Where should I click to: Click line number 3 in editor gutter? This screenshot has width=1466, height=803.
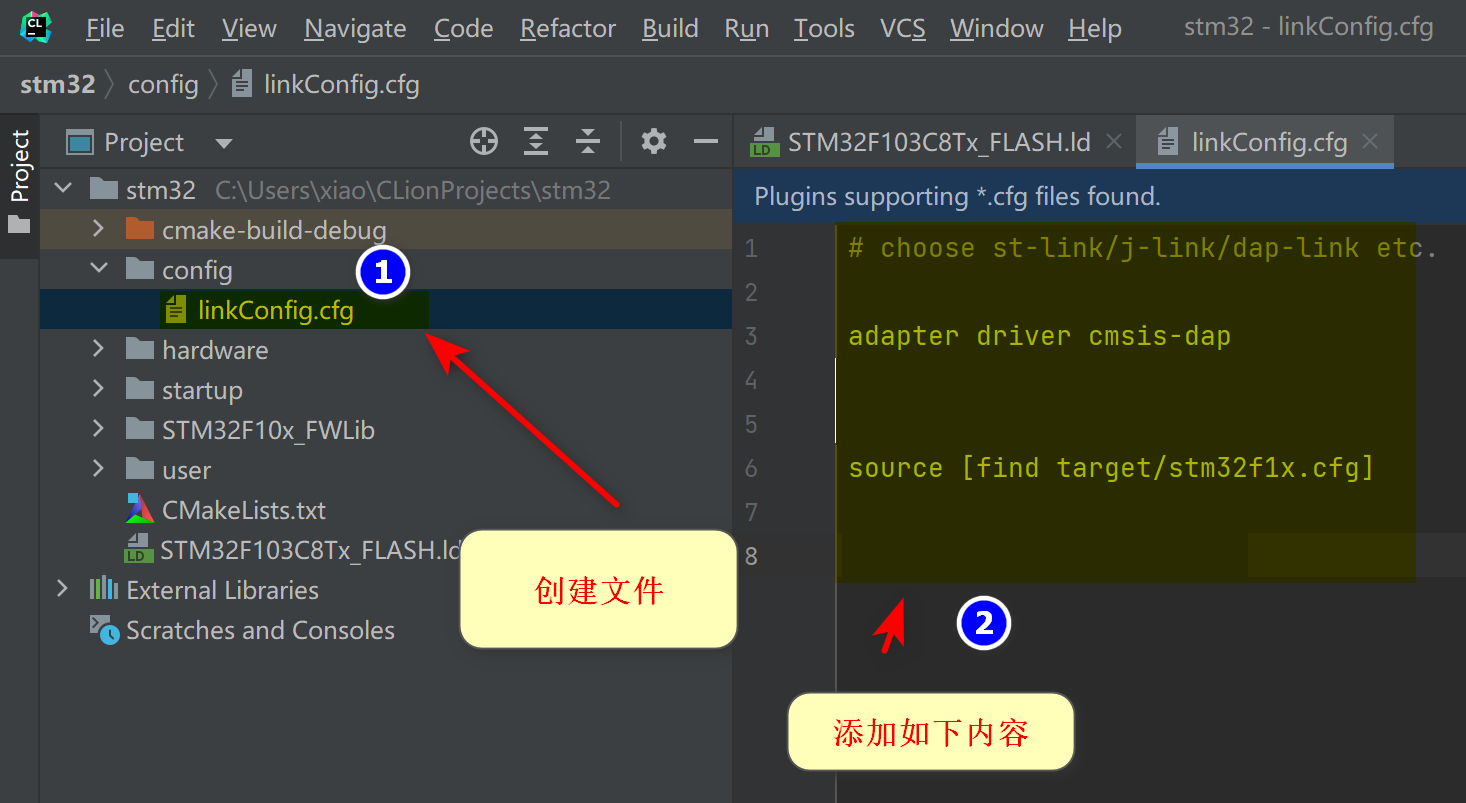point(752,336)
